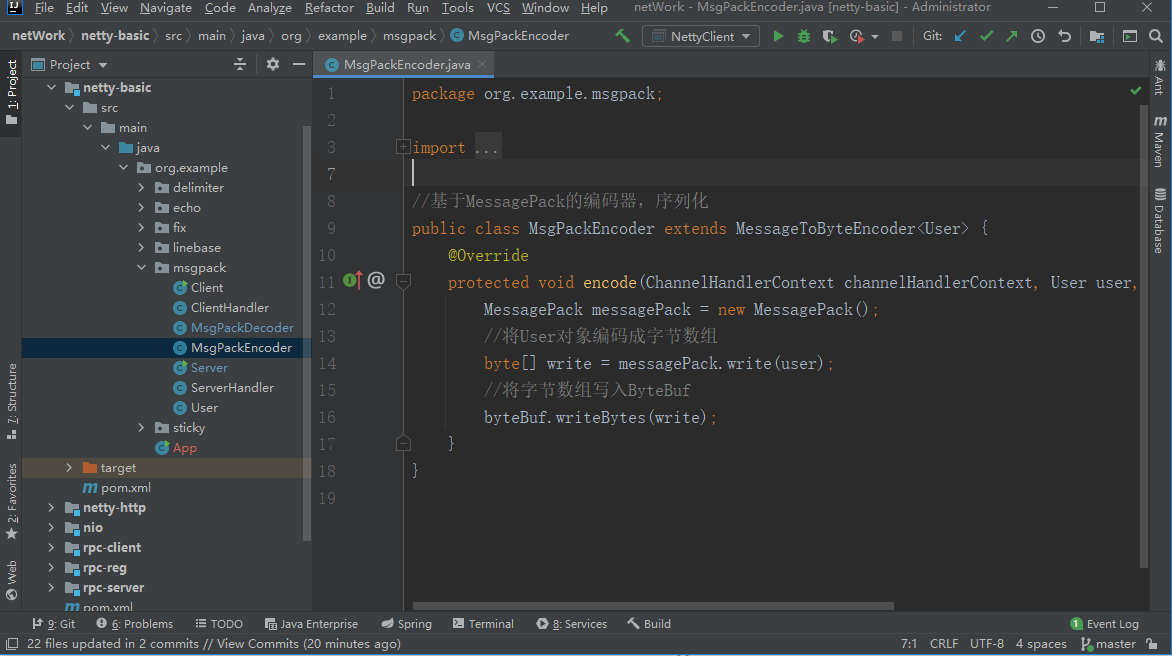This screenshot has height=656, width=1172.
Task: Select ServerHandler class in project tree
Action: 232,388
